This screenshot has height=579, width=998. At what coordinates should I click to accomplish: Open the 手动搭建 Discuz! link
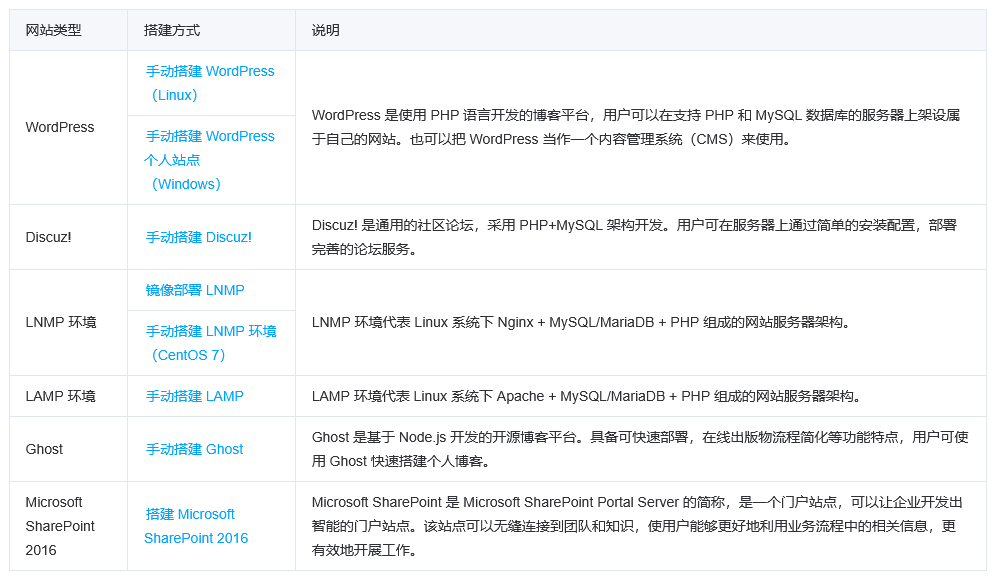pos(199,237)
